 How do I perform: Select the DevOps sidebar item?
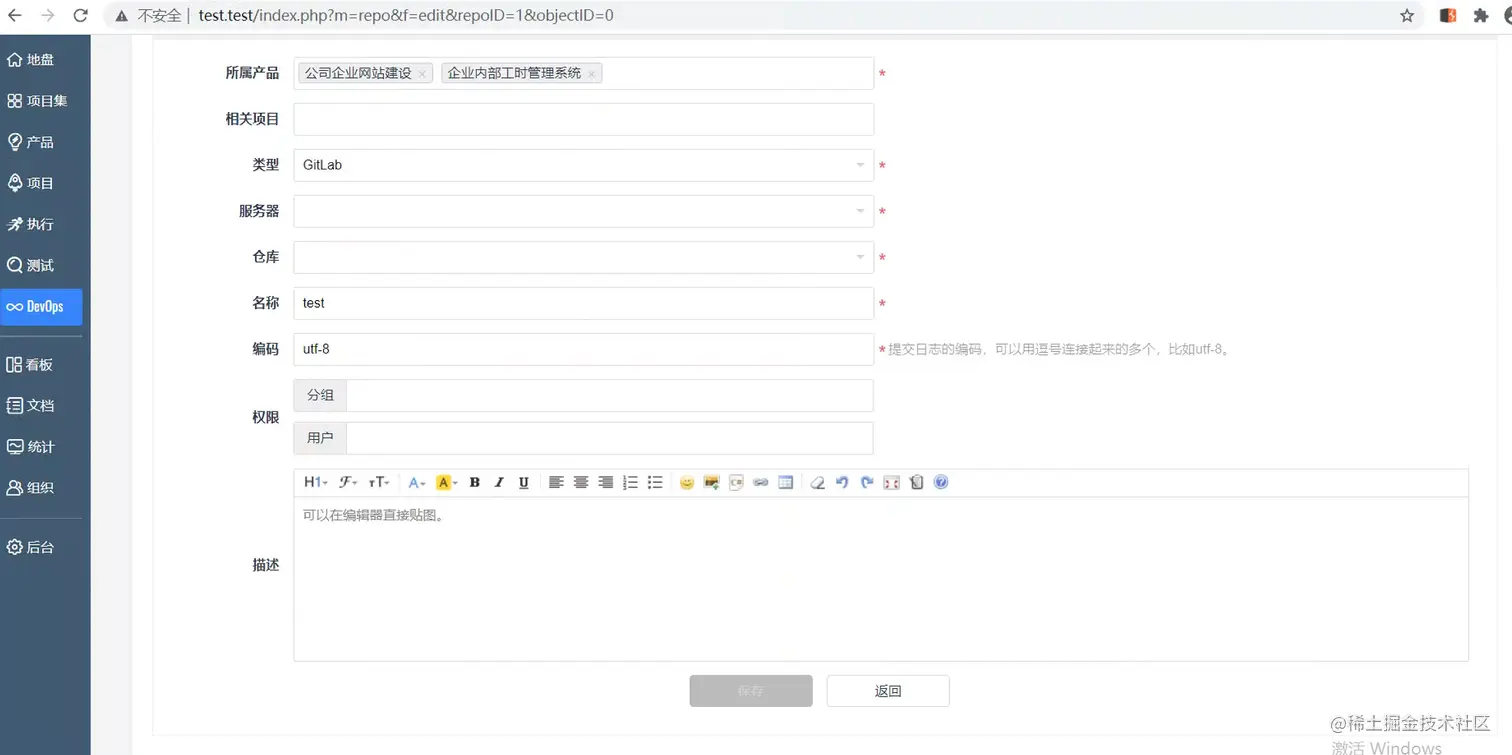tap(41, 307)
